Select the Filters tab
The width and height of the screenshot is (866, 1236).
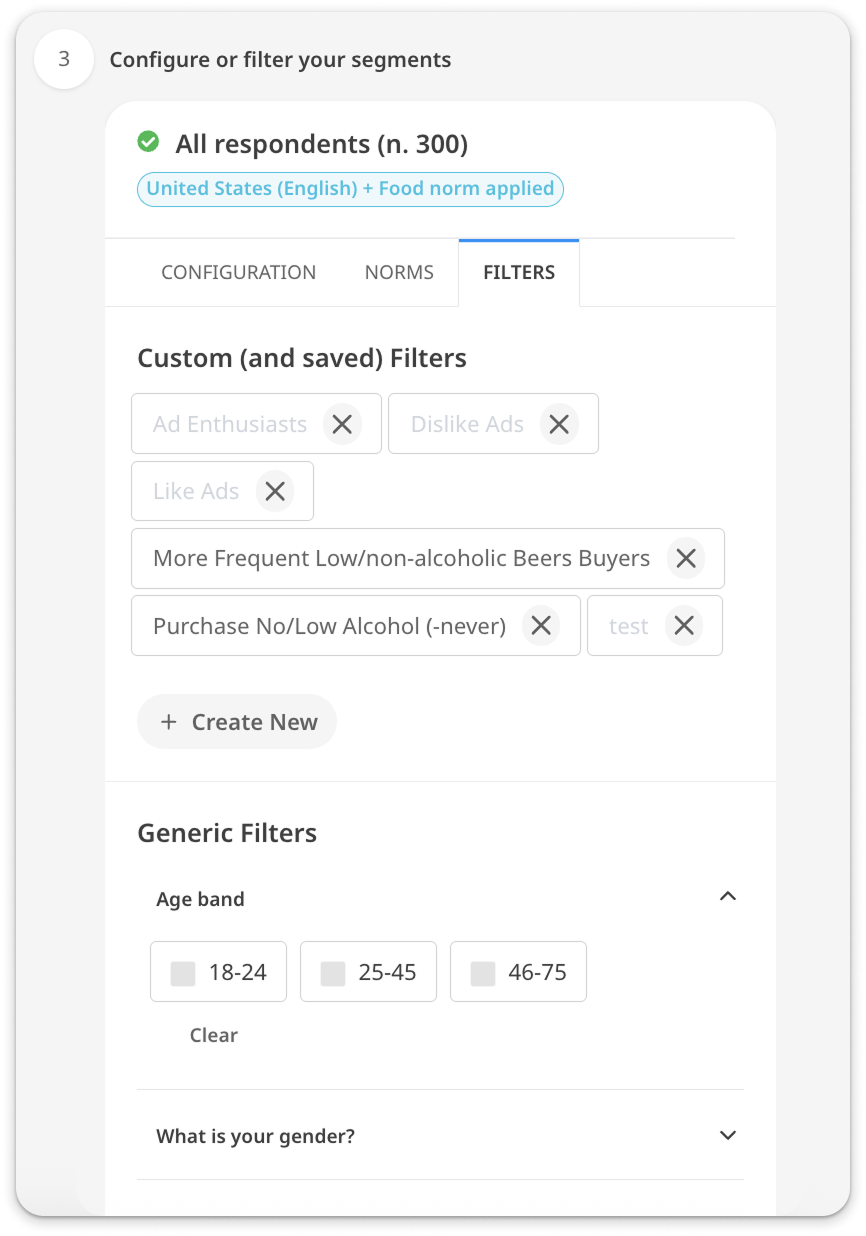519,272
